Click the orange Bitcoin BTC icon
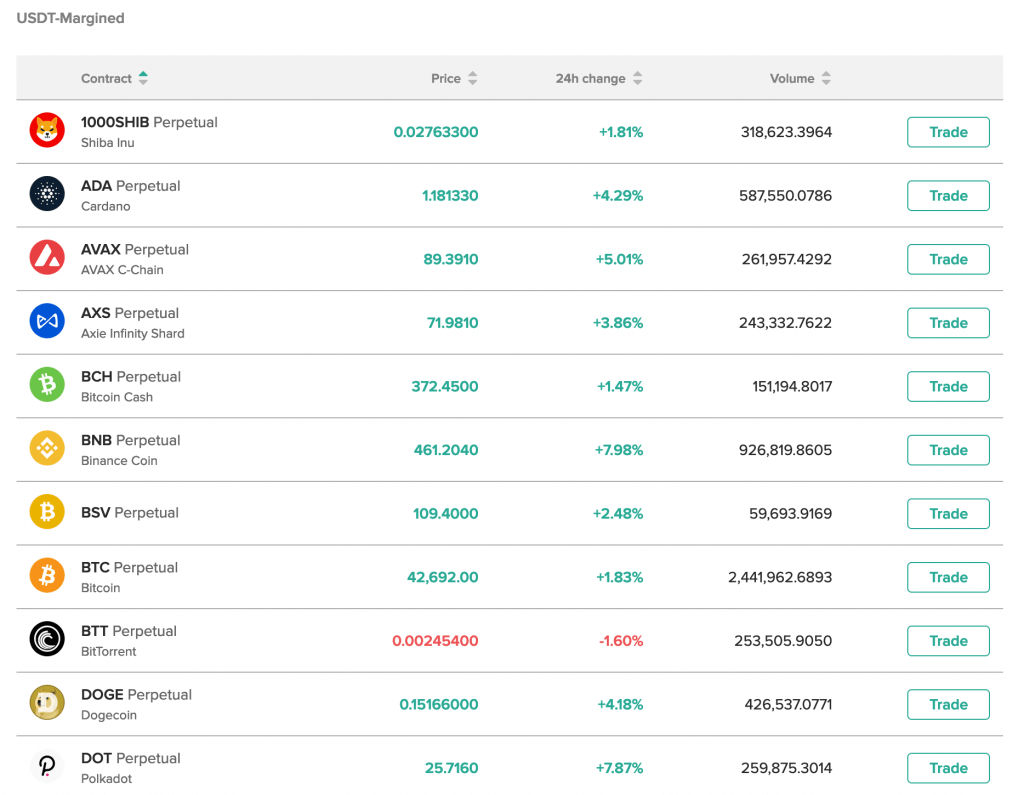 click(x=47, y=576)
